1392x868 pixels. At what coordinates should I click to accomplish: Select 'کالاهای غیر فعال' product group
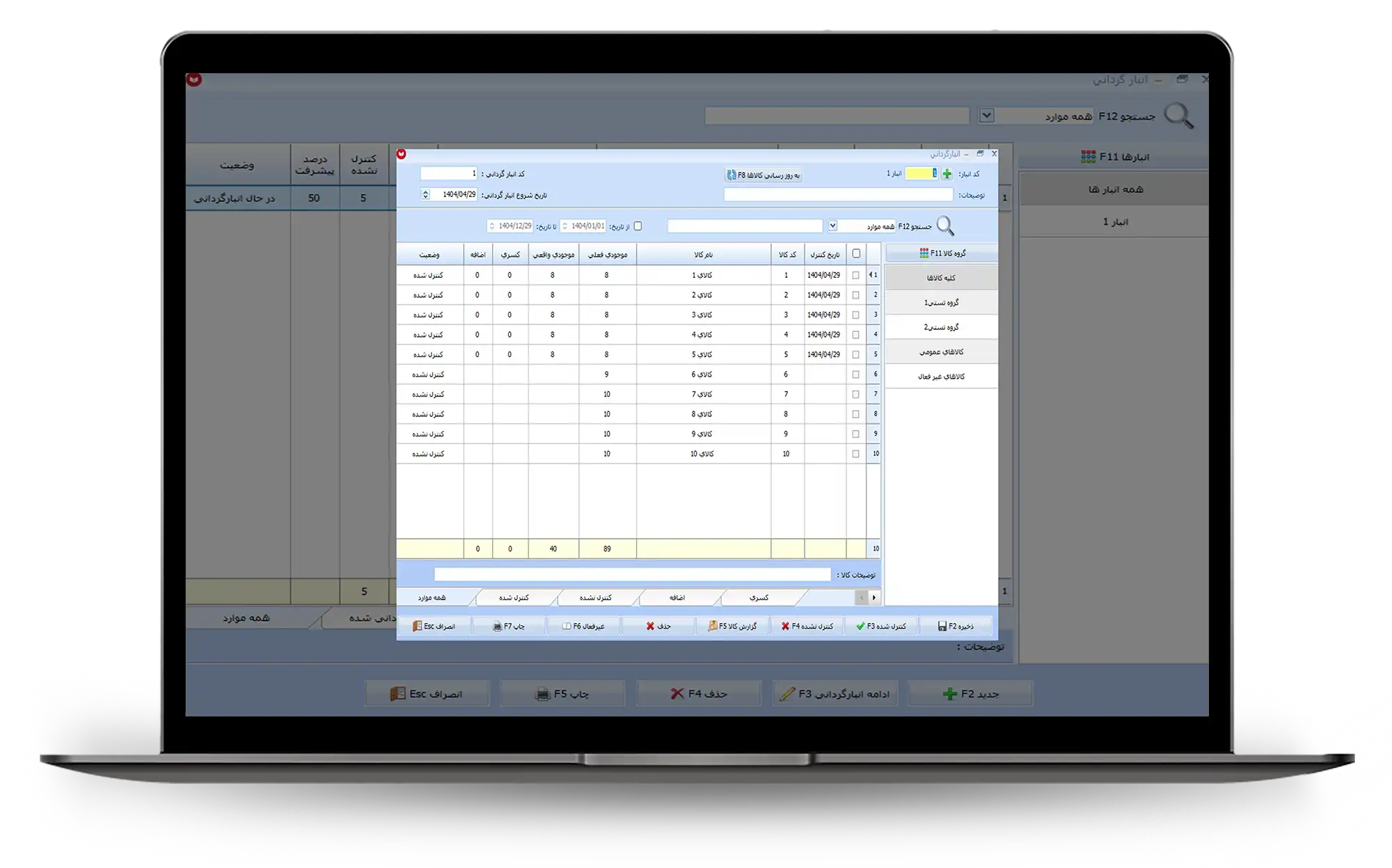941,377
